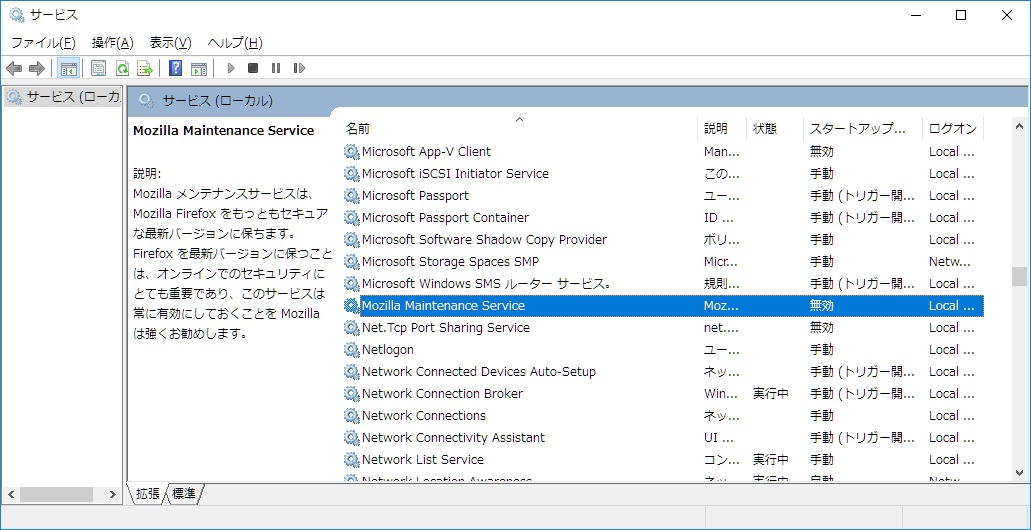The image size is (1031, 530).
Task: Switch to the 拡張 tab
Action: 147,493
